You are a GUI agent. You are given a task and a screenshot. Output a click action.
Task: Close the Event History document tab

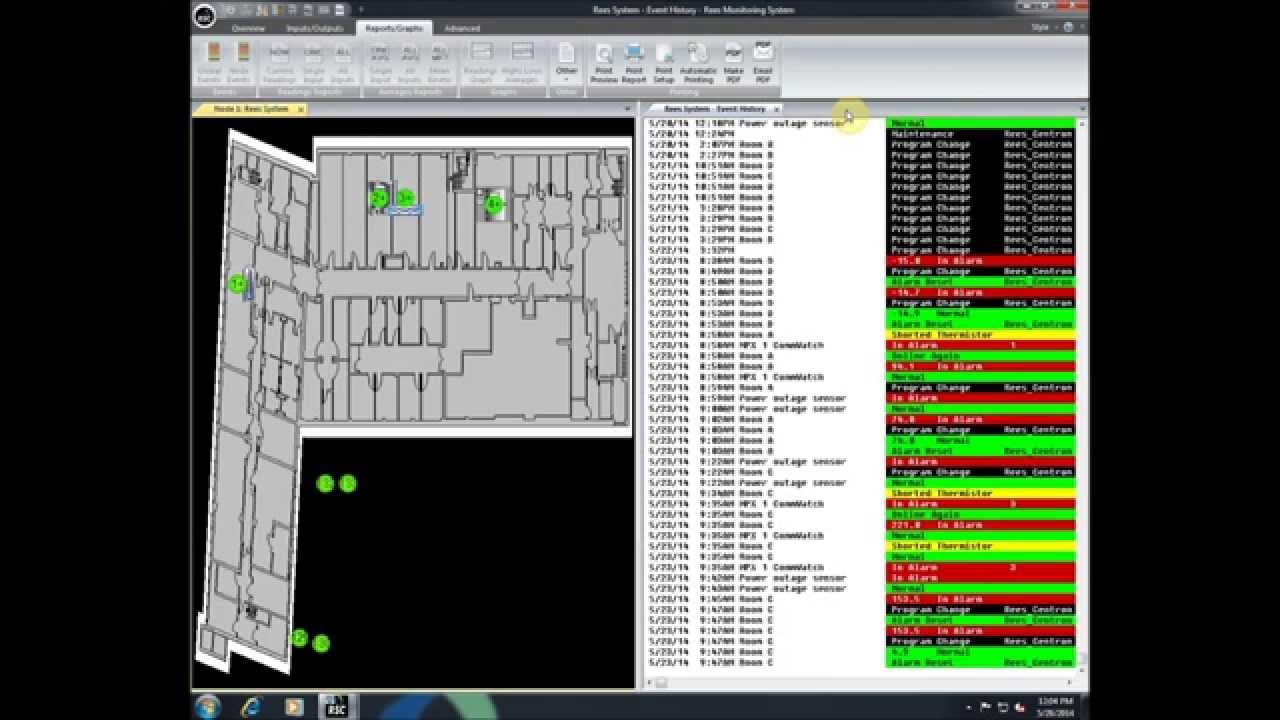coord(776,109)
